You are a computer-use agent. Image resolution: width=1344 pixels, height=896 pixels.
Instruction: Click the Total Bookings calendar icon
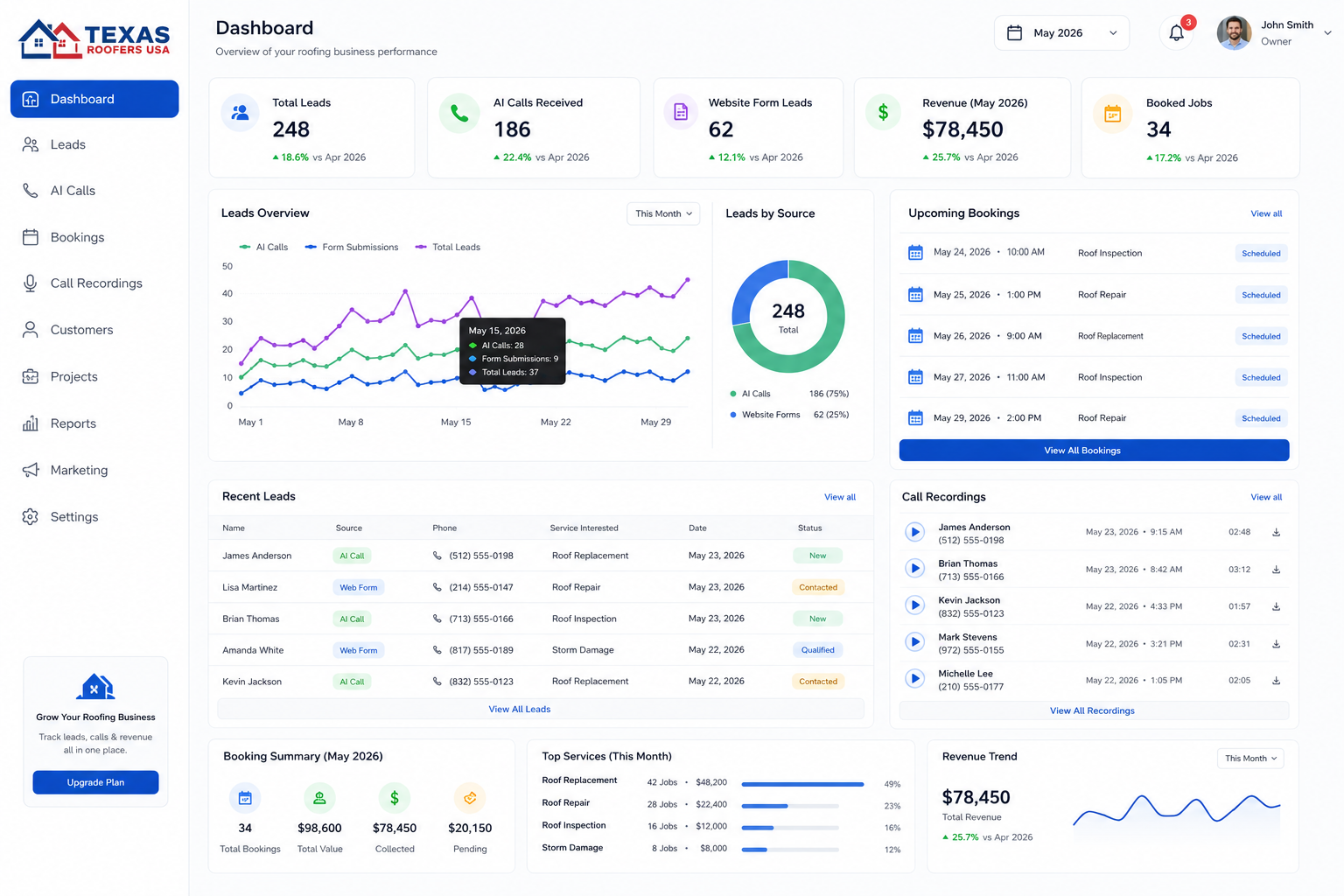pos(245,798)
